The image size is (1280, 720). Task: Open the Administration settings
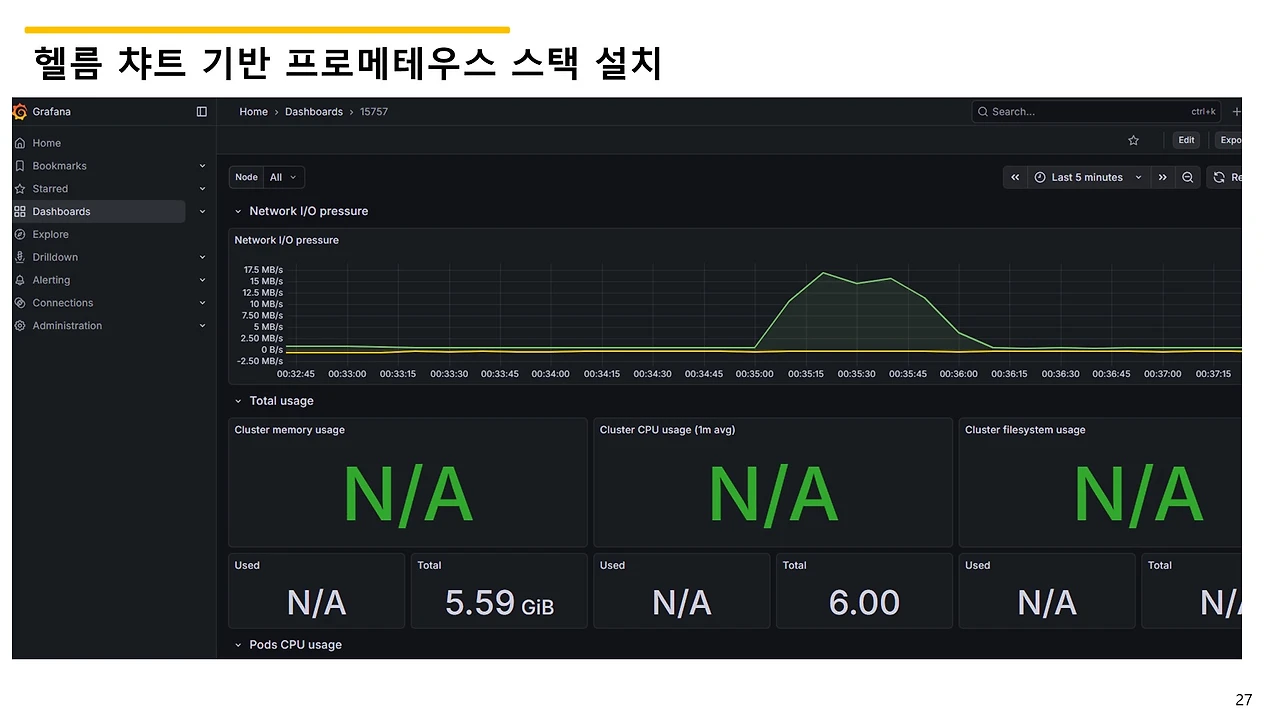click(x=67, y=325)
